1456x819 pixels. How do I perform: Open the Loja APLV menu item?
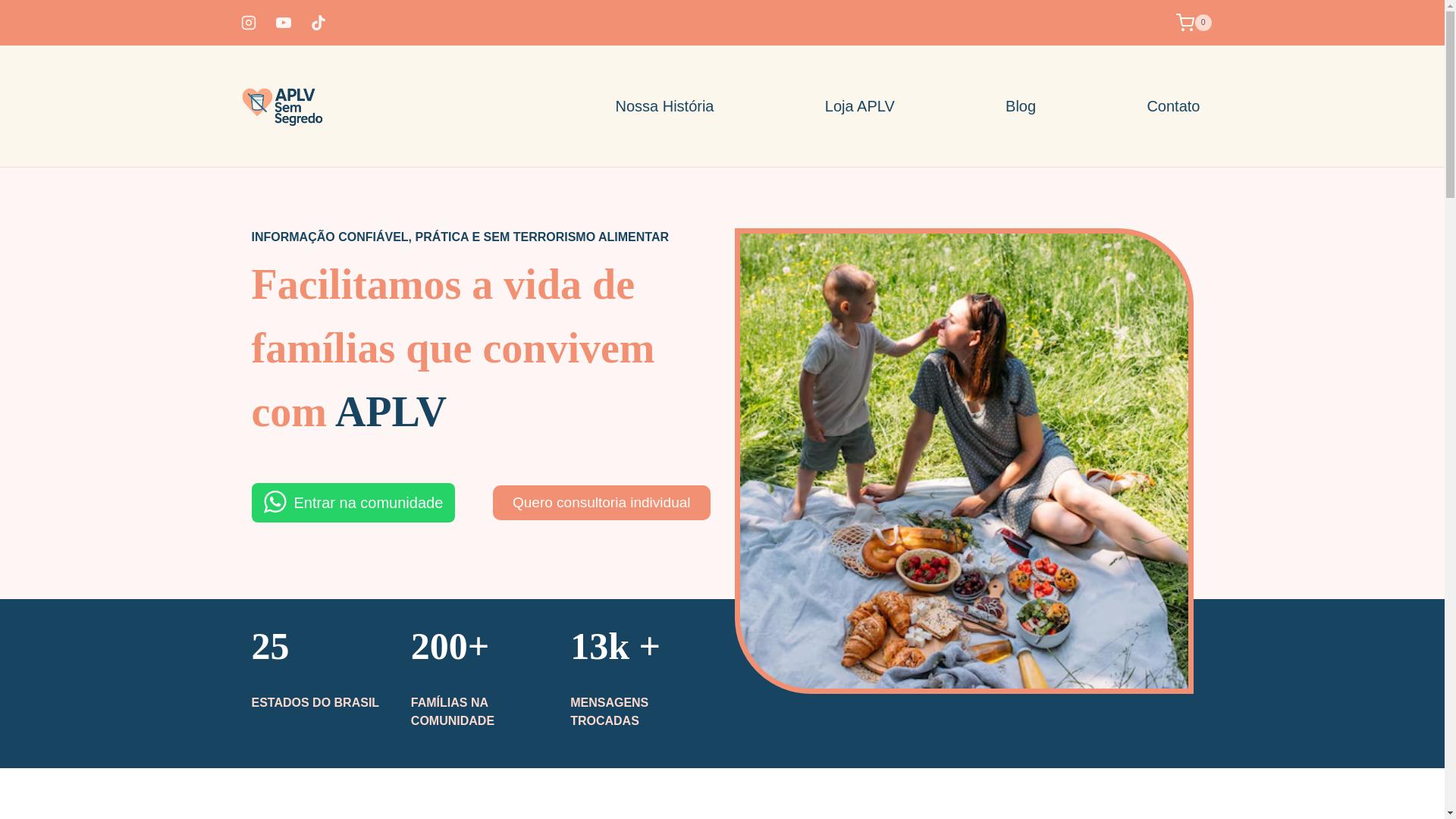pyautogui.click(x=859, y=106)
